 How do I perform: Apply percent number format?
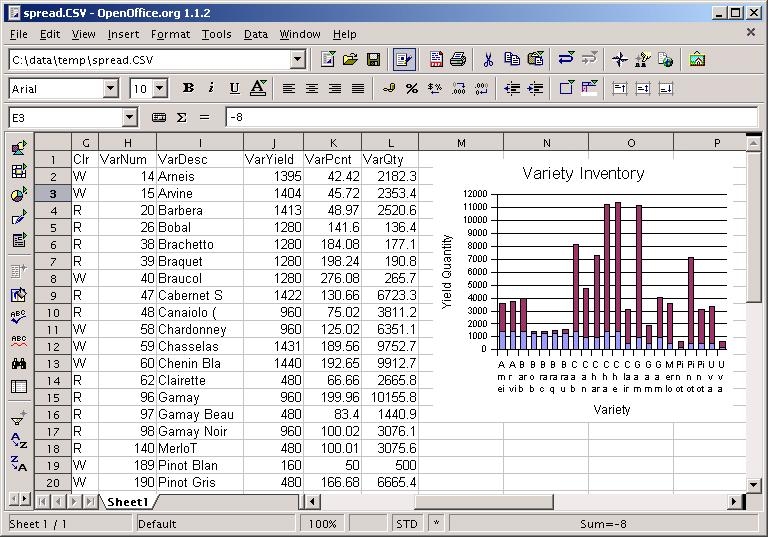click(412, 89)
